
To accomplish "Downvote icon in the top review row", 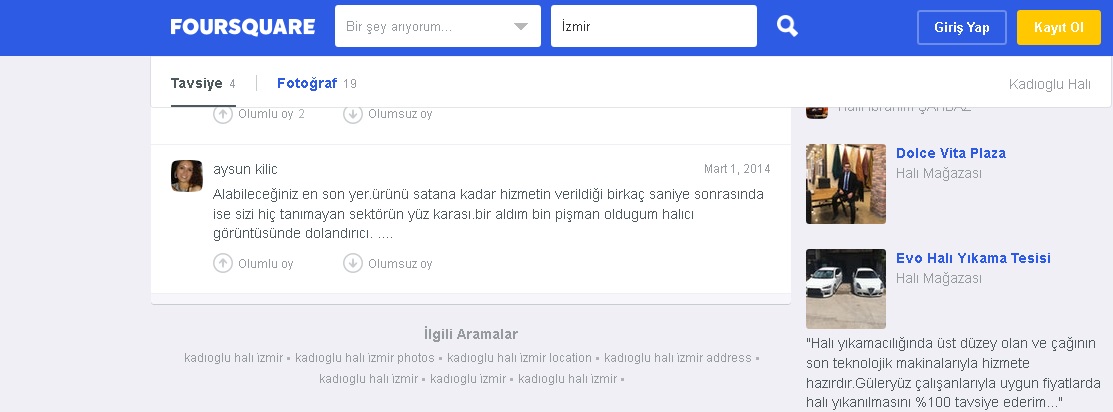I will [x=353, y=114].
